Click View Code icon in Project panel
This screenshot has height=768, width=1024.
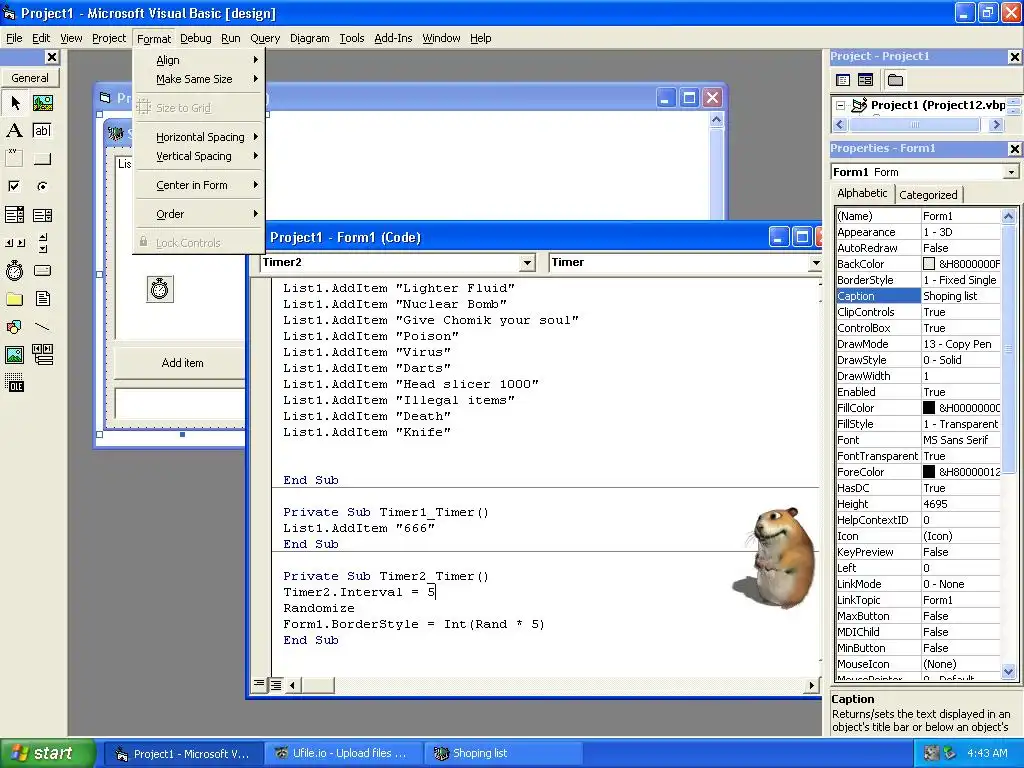tap(843, 80)
